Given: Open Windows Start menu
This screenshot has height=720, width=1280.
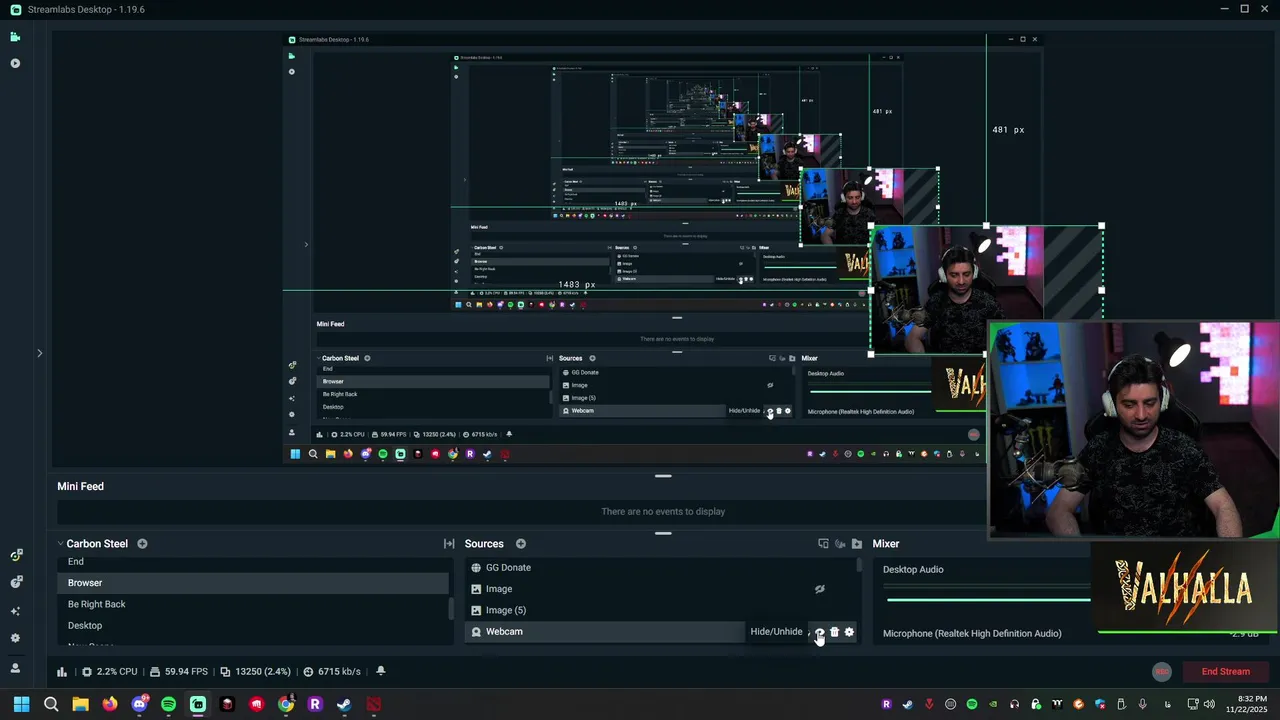Looking at the screenshot, I should tap(21, 704).
